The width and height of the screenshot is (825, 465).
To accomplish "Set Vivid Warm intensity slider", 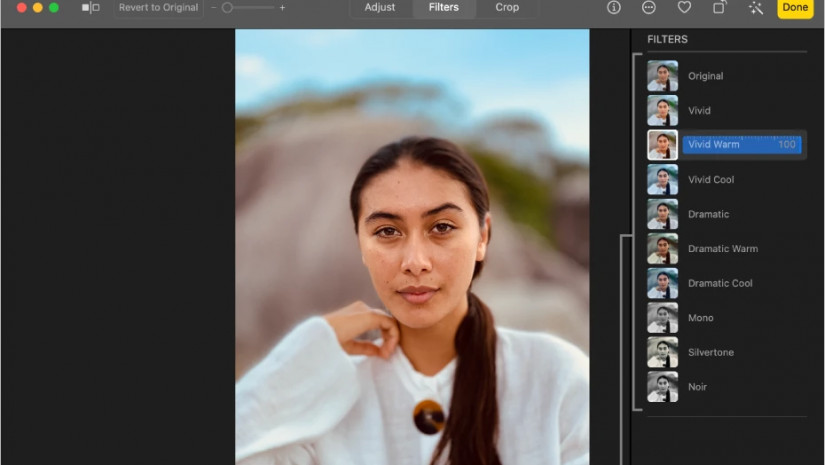I will [742, 145].
